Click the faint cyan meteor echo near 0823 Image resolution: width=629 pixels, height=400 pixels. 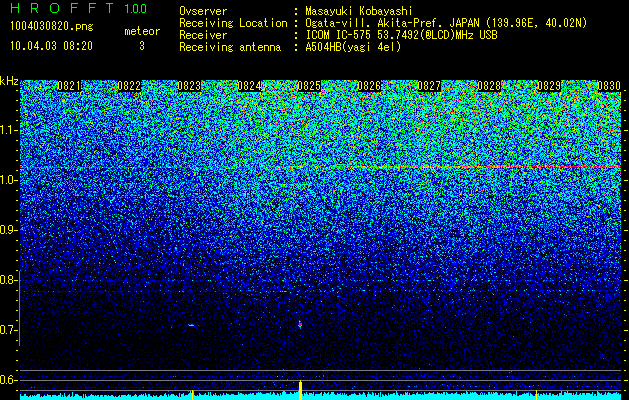[191, 325]
